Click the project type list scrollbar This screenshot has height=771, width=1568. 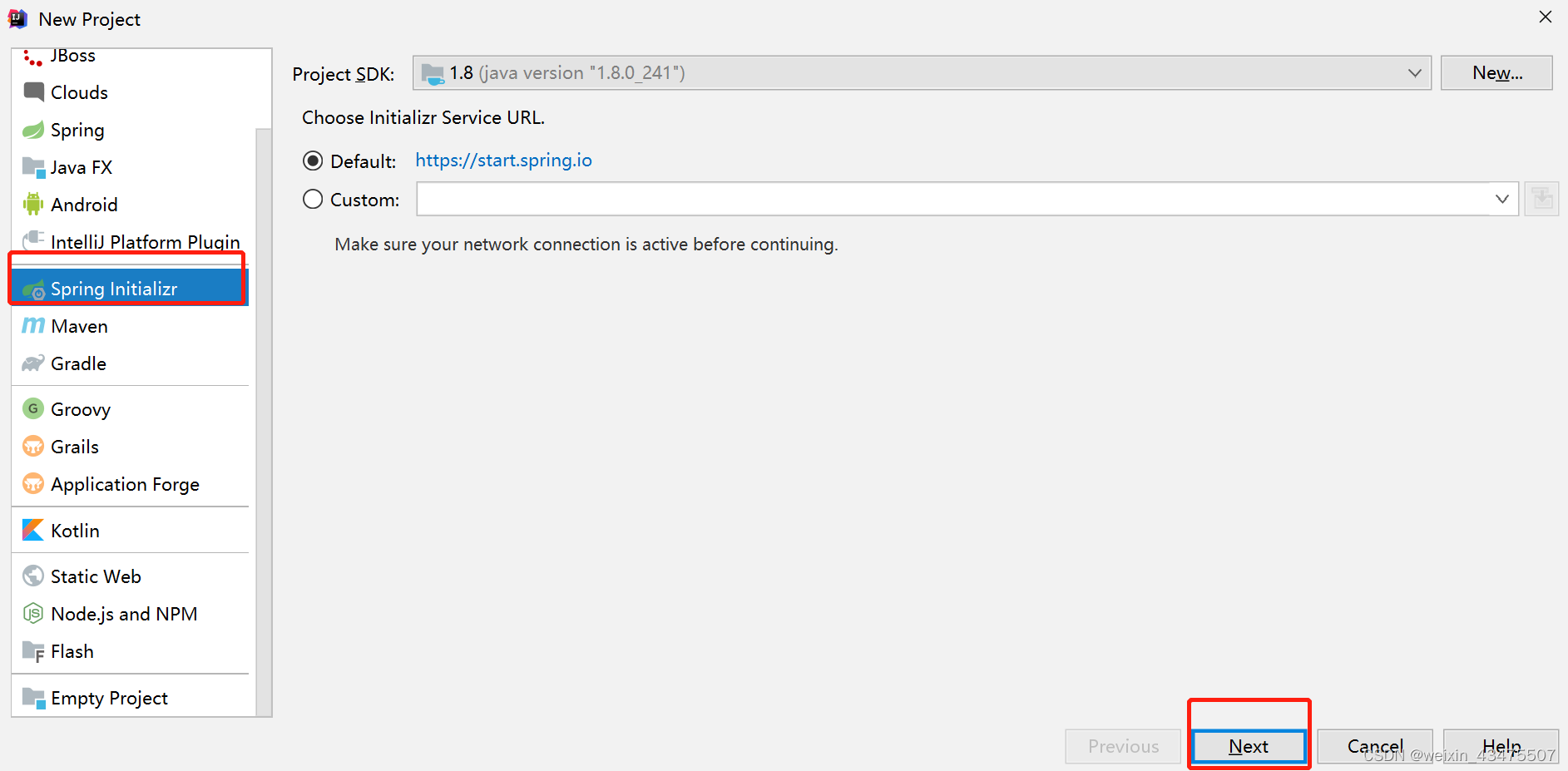(264, 422)
